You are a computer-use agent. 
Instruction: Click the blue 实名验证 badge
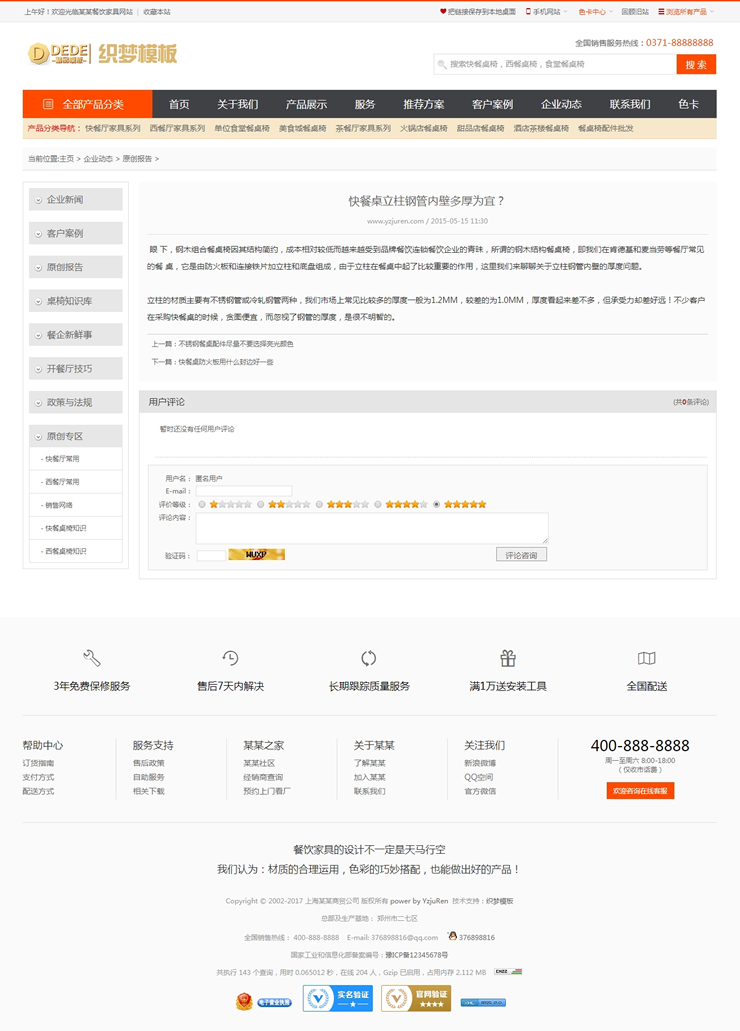click(x=338, y=999)
